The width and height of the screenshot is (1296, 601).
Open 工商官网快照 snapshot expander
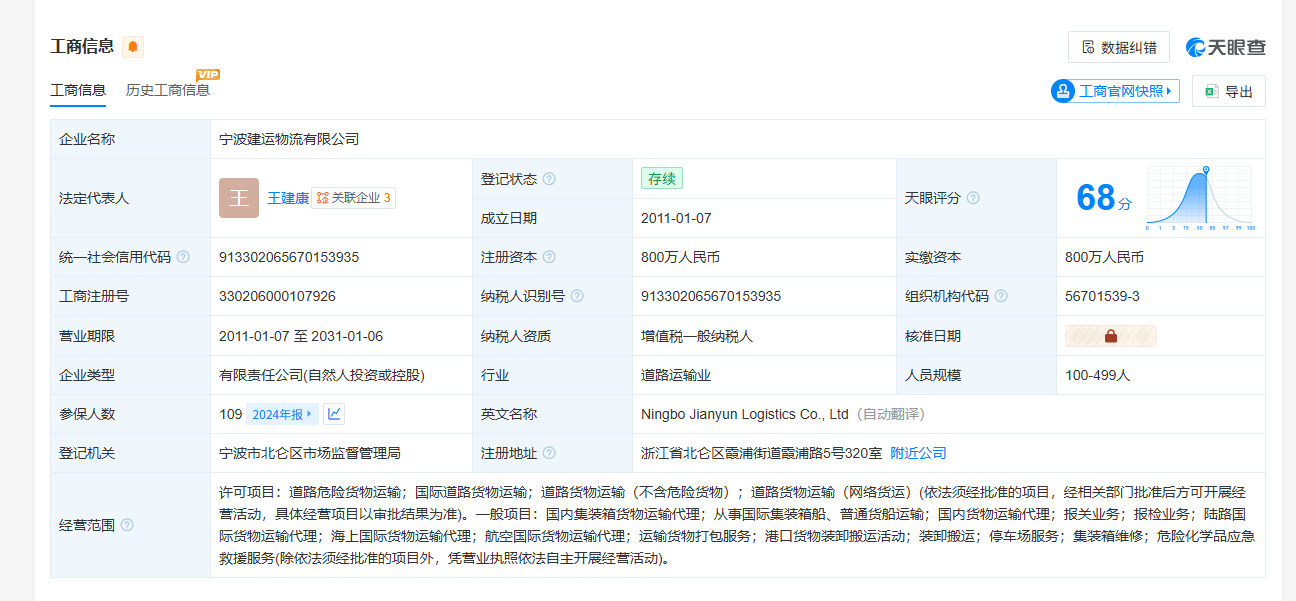(x=1115, y=91)
